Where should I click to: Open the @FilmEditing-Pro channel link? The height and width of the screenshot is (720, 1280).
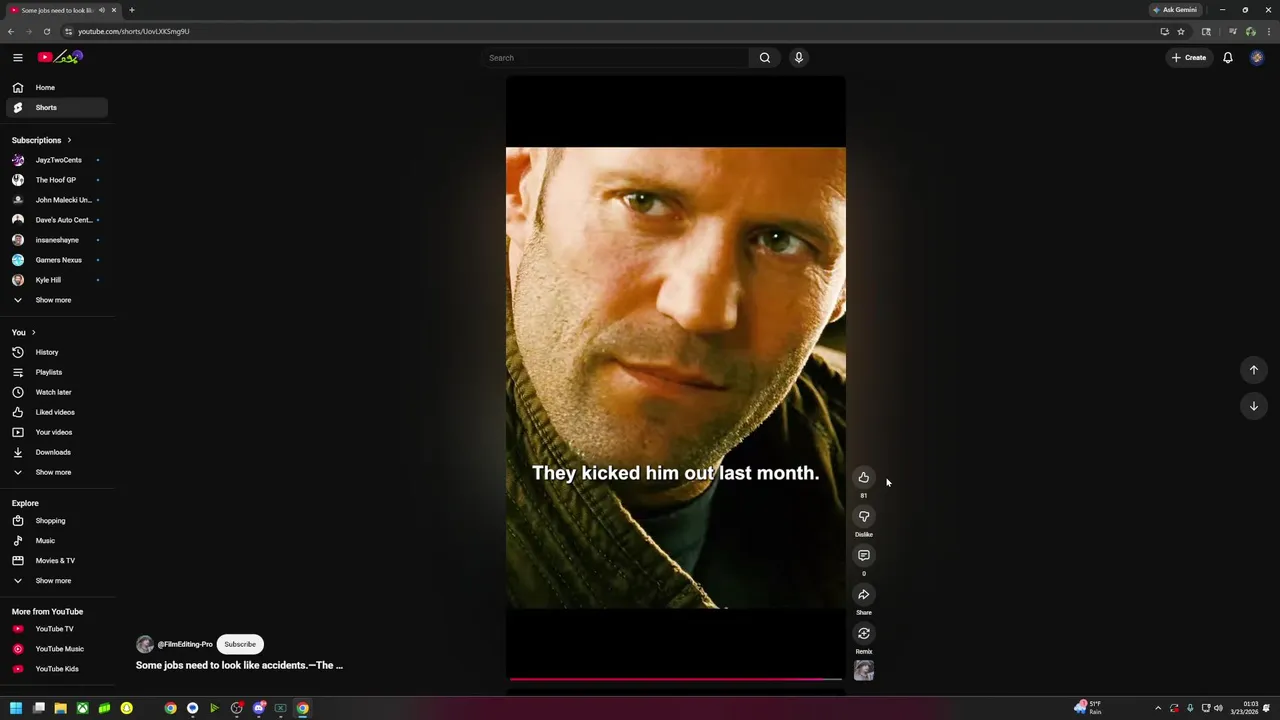click(x=185, y=644)
